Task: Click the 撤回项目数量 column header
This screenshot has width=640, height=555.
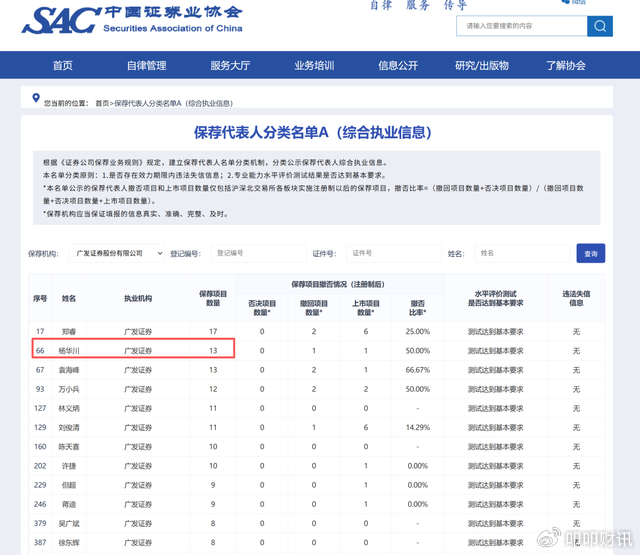Action: 314,308
